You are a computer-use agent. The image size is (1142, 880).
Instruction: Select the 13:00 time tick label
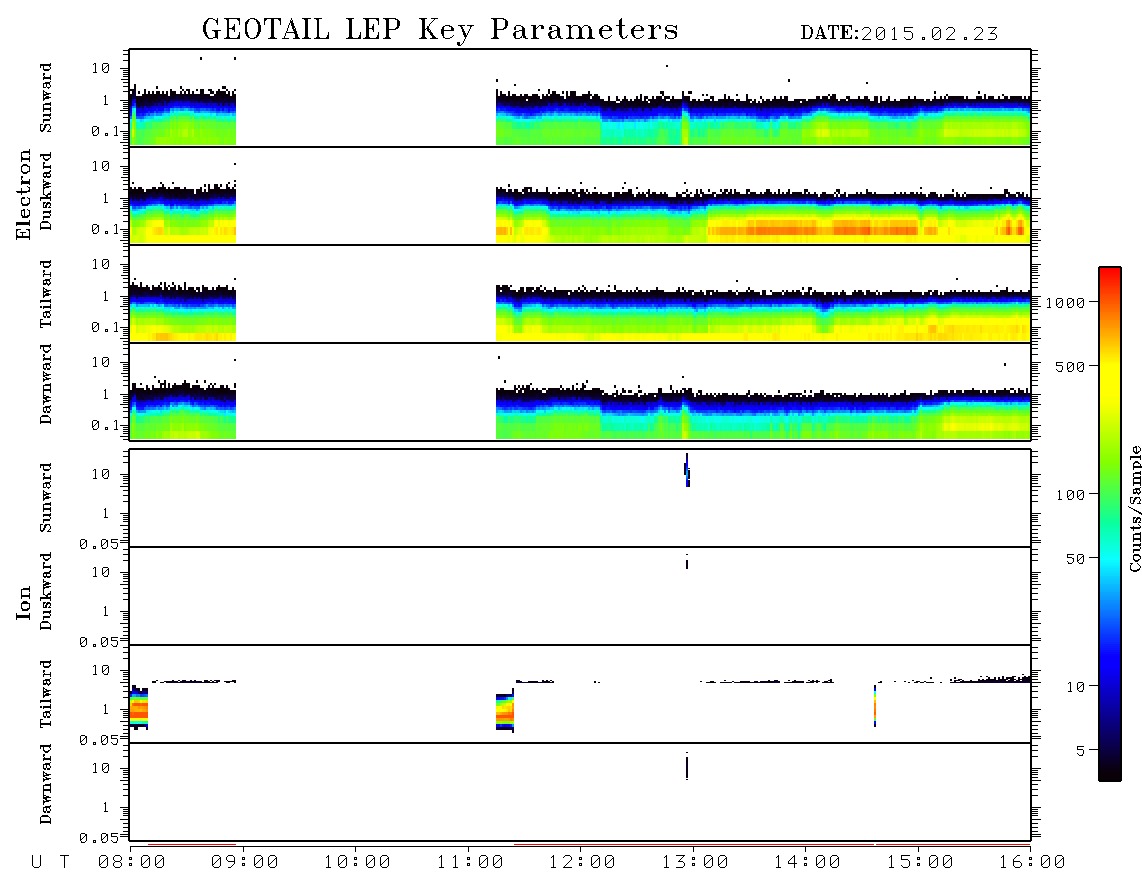tap(695, 863)
